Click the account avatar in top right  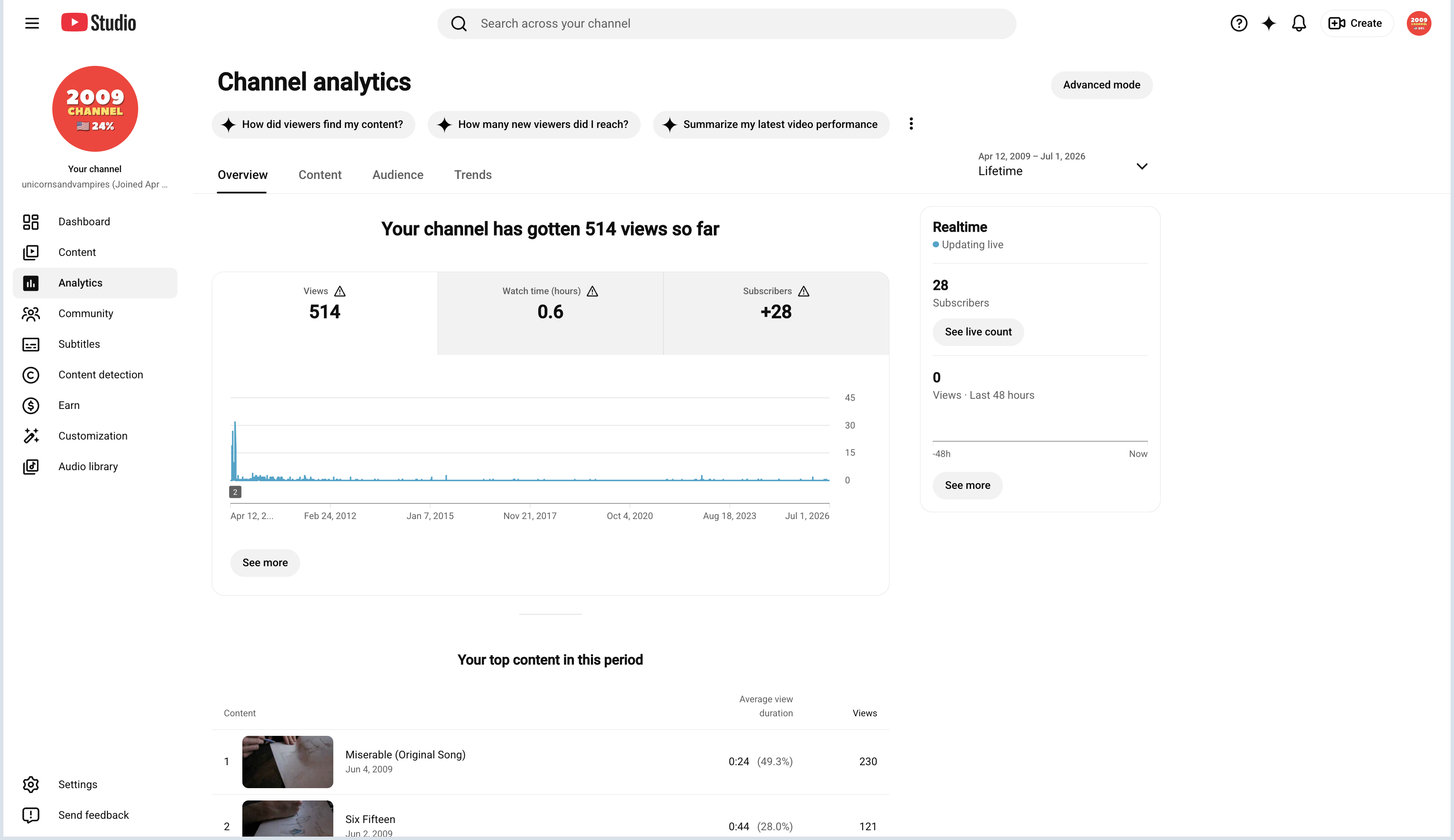[1419, 23]
